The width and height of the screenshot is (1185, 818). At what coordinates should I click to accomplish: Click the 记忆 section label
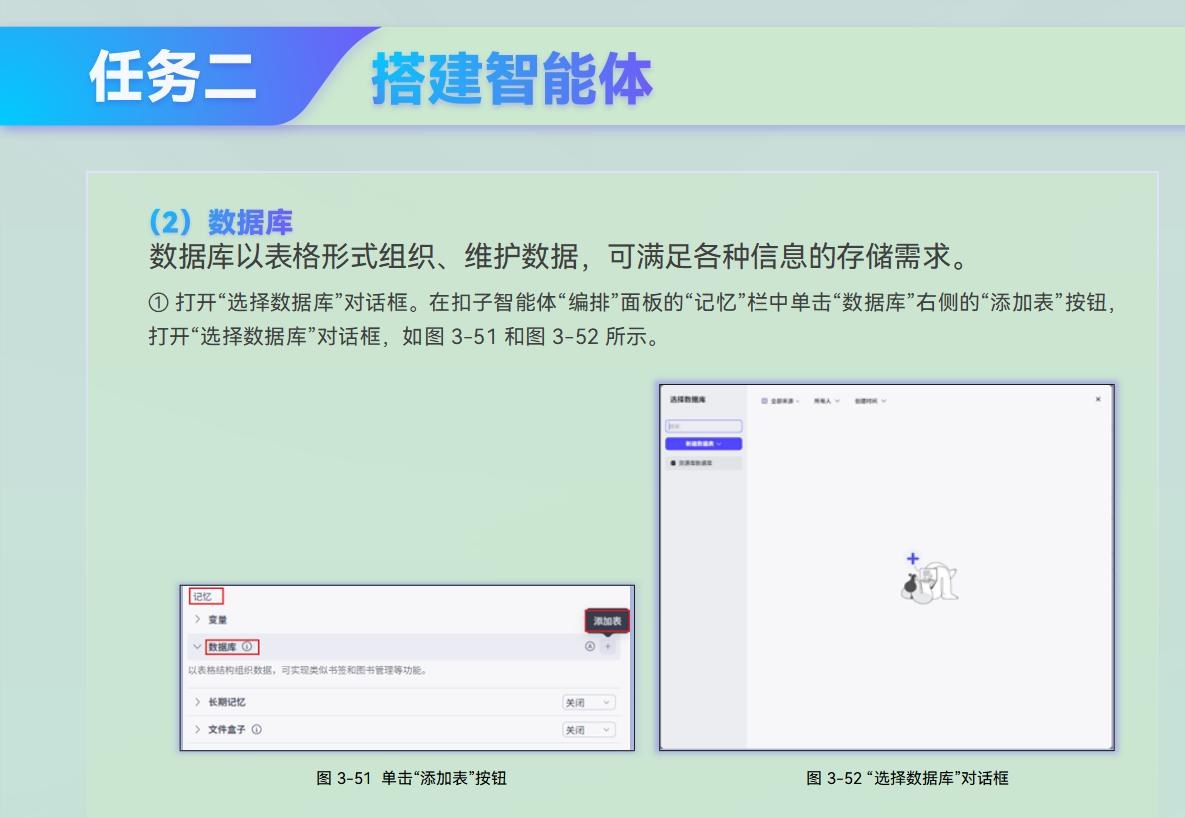(203, 596)
